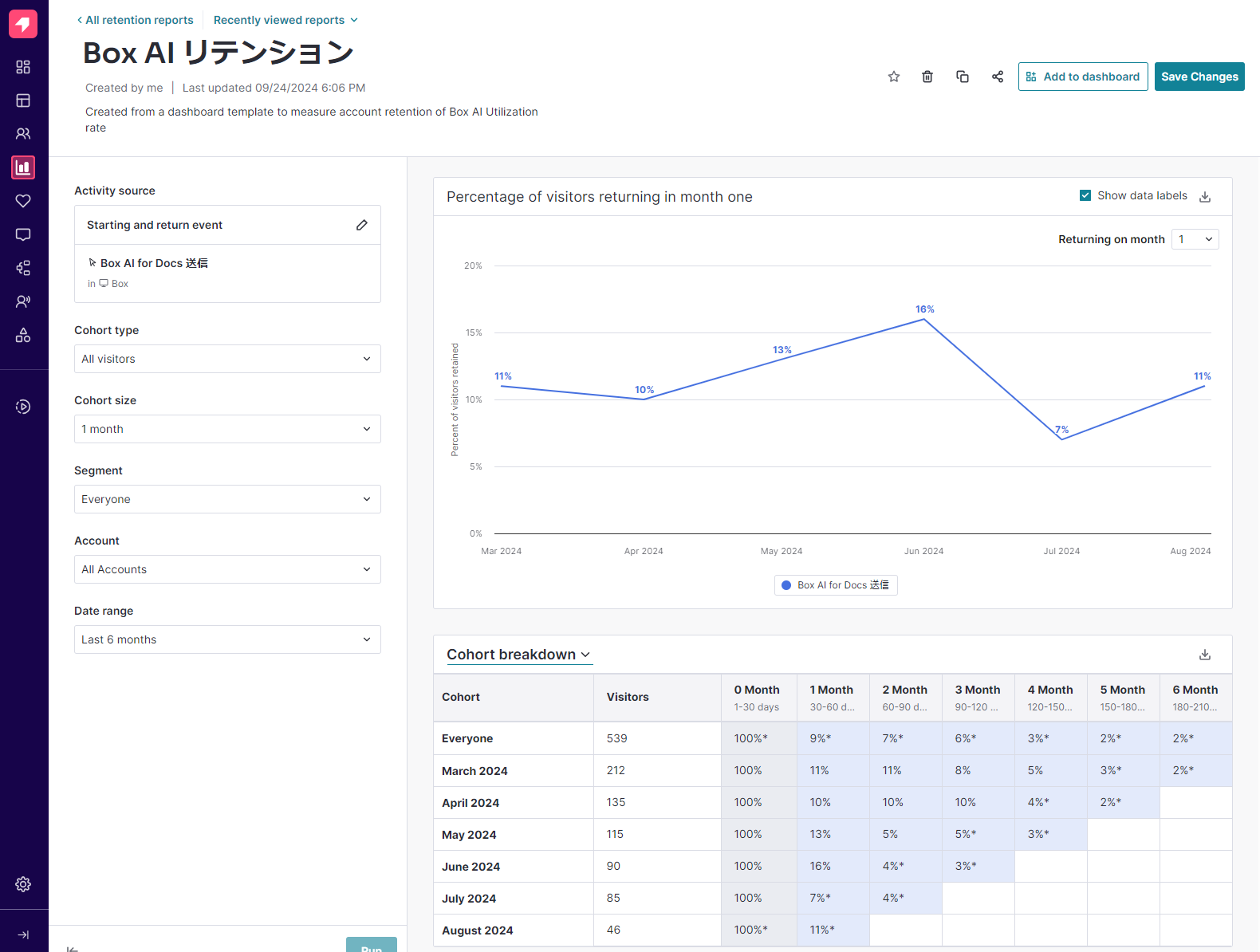Image resolution: width=1260 pixels, height=952 pixels.
Task: Edit starting and return event pencil
Action: (362, 225)
